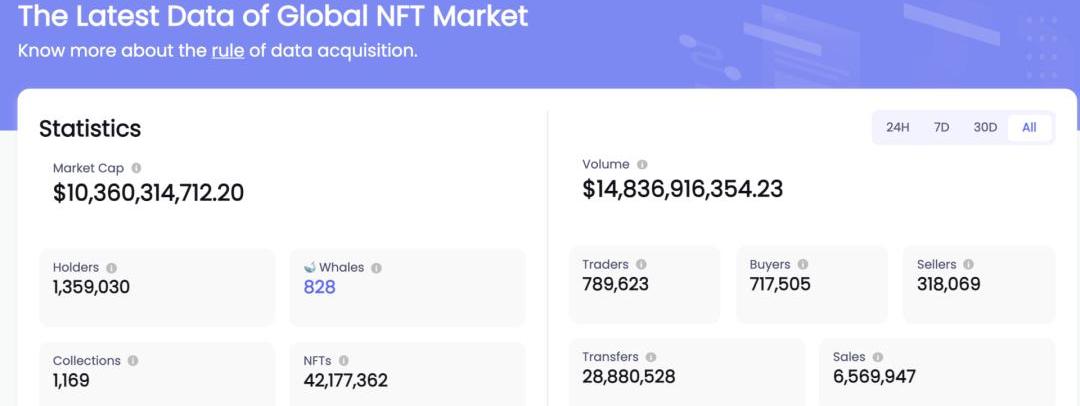Open the data acquisition rule link
The width and height of the screenshot is (1080, 406).
pos(228,50)
